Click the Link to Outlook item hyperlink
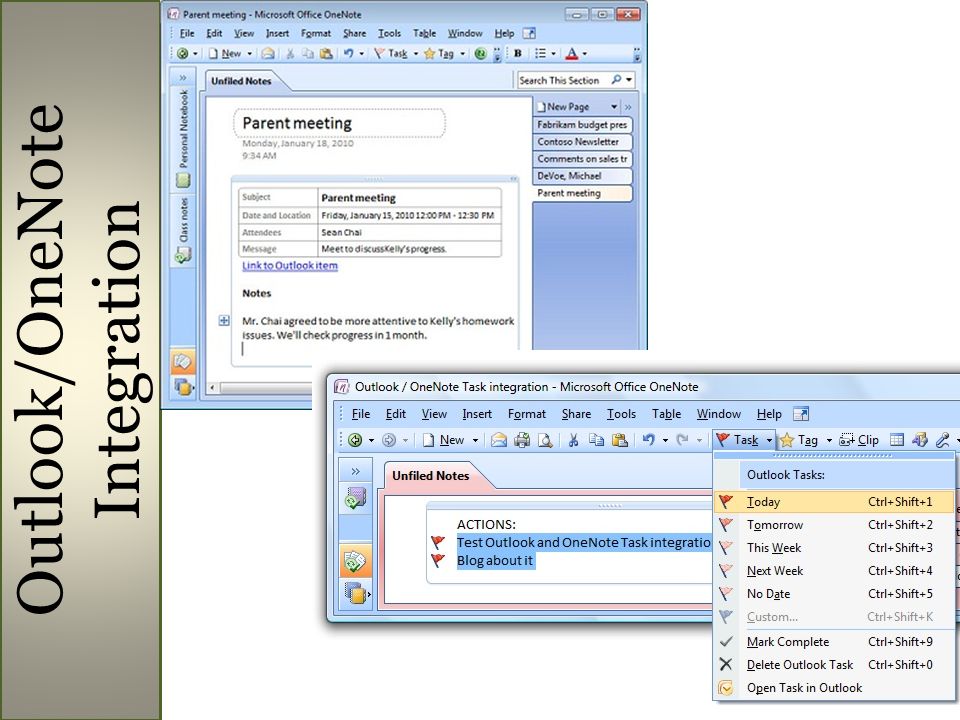 tap(290, 266)
